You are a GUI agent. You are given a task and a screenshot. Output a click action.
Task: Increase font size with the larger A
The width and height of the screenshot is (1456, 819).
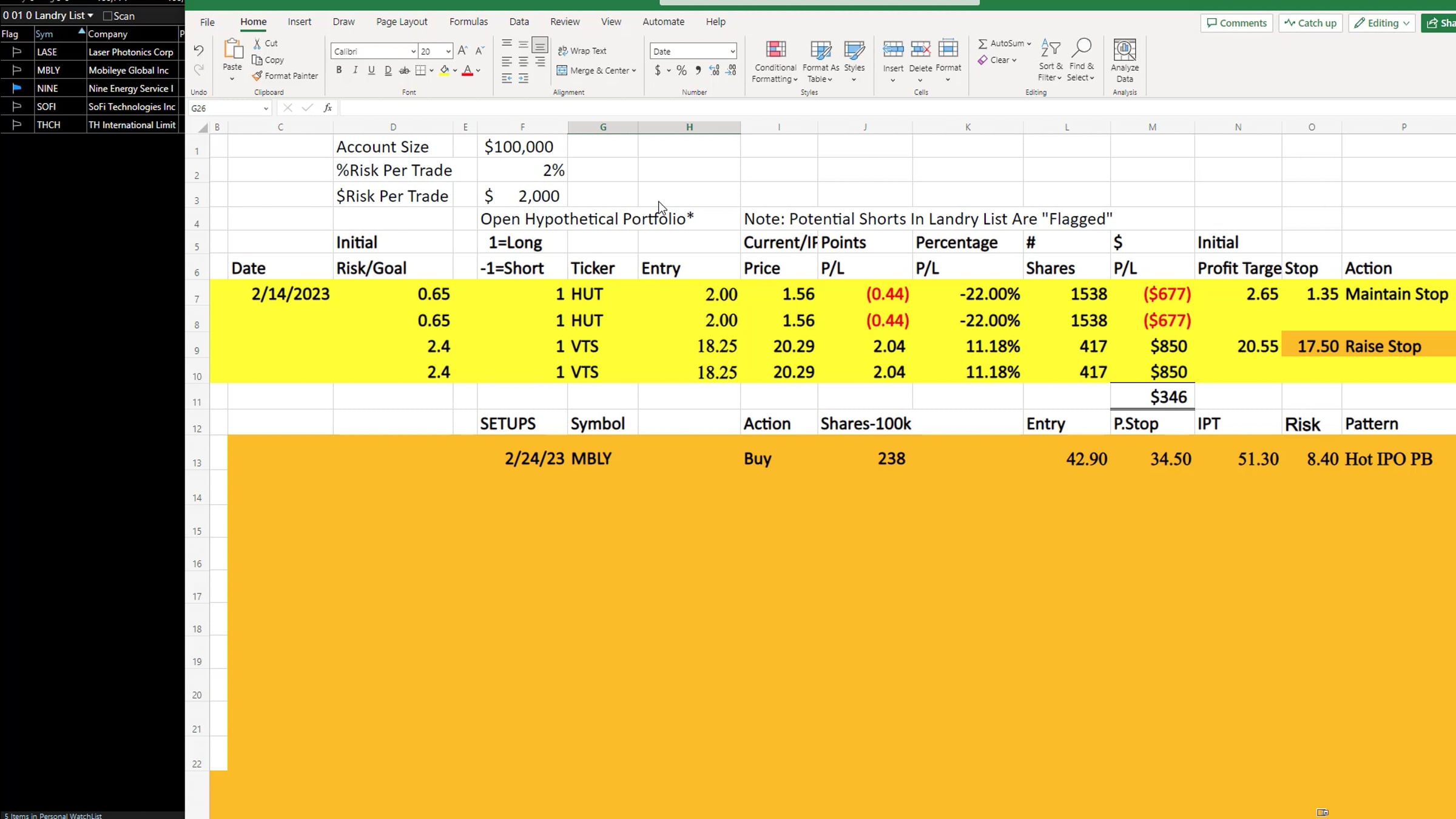click(462, 51)
